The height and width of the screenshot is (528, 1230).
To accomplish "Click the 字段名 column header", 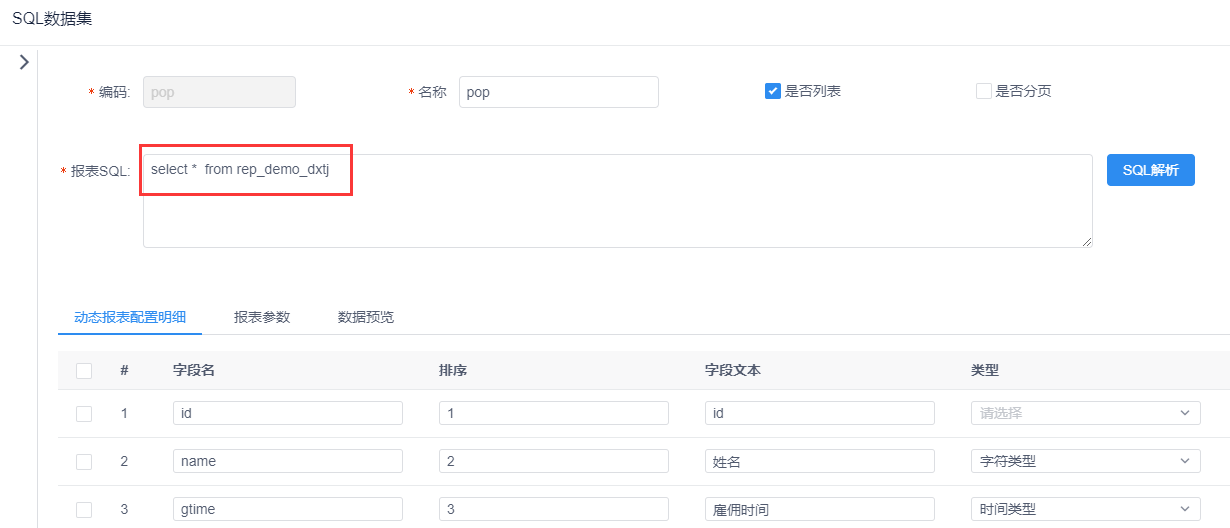I will click(x=194, y=370).
